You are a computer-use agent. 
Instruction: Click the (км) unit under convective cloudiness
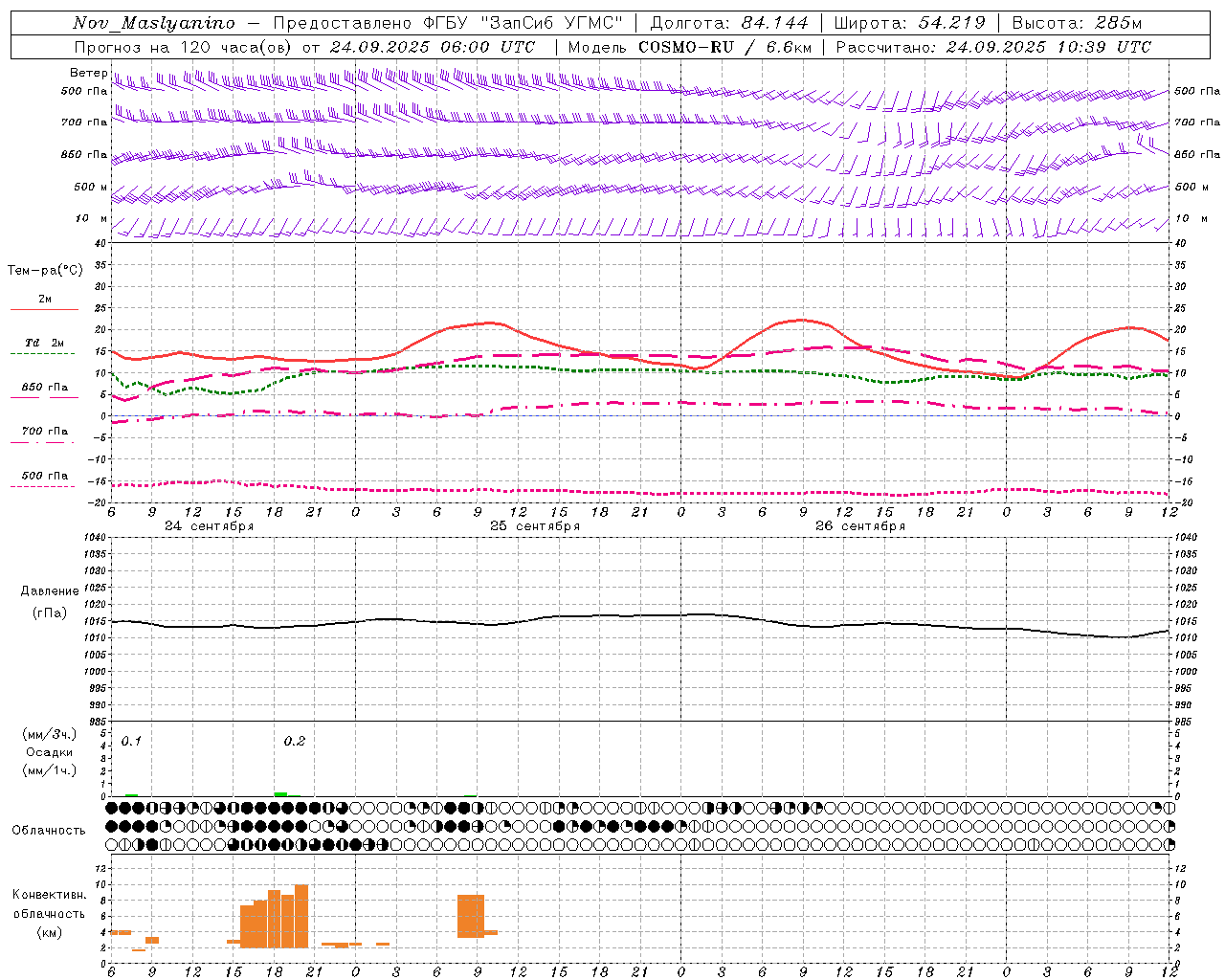(x=49, y=932)
